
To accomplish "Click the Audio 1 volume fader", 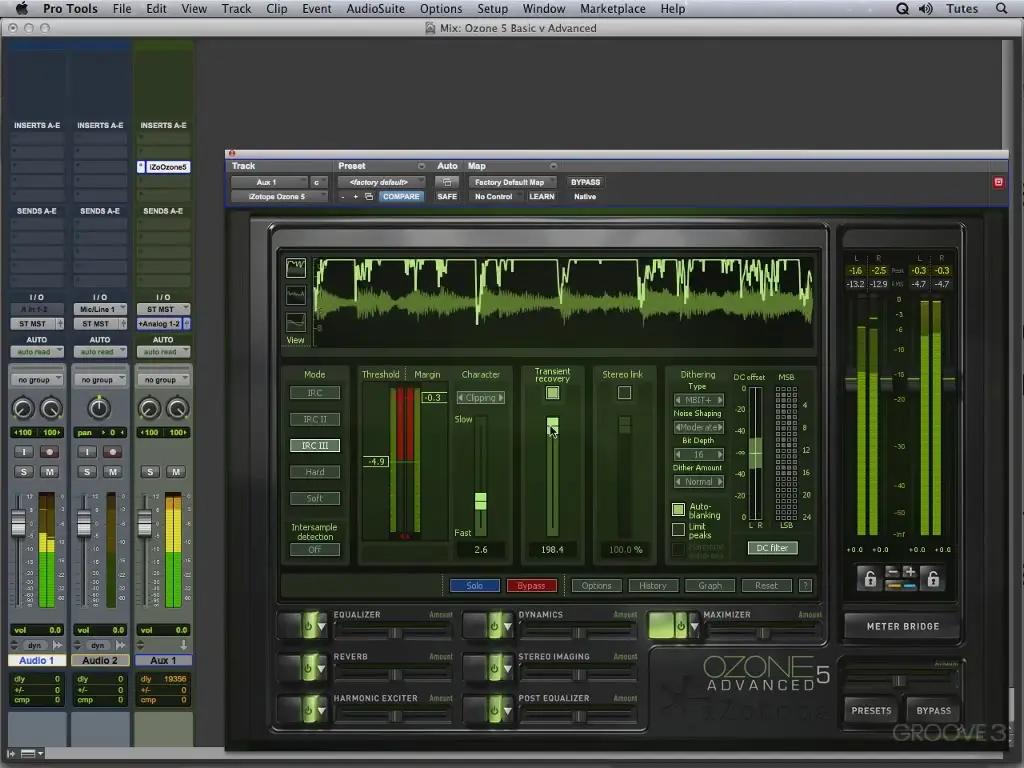I will click(x=18, y=522).
